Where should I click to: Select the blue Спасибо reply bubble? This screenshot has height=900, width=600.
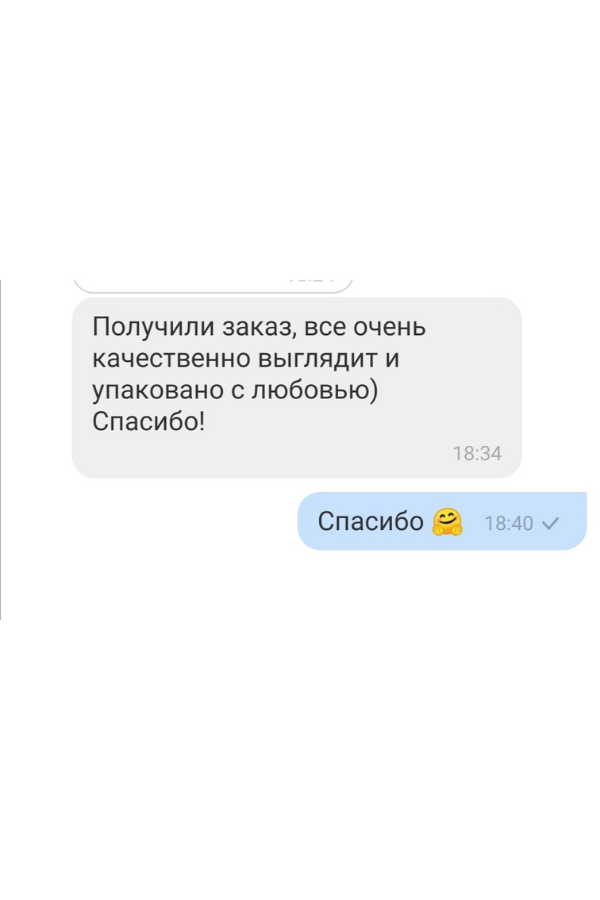[x=442, y=521]
